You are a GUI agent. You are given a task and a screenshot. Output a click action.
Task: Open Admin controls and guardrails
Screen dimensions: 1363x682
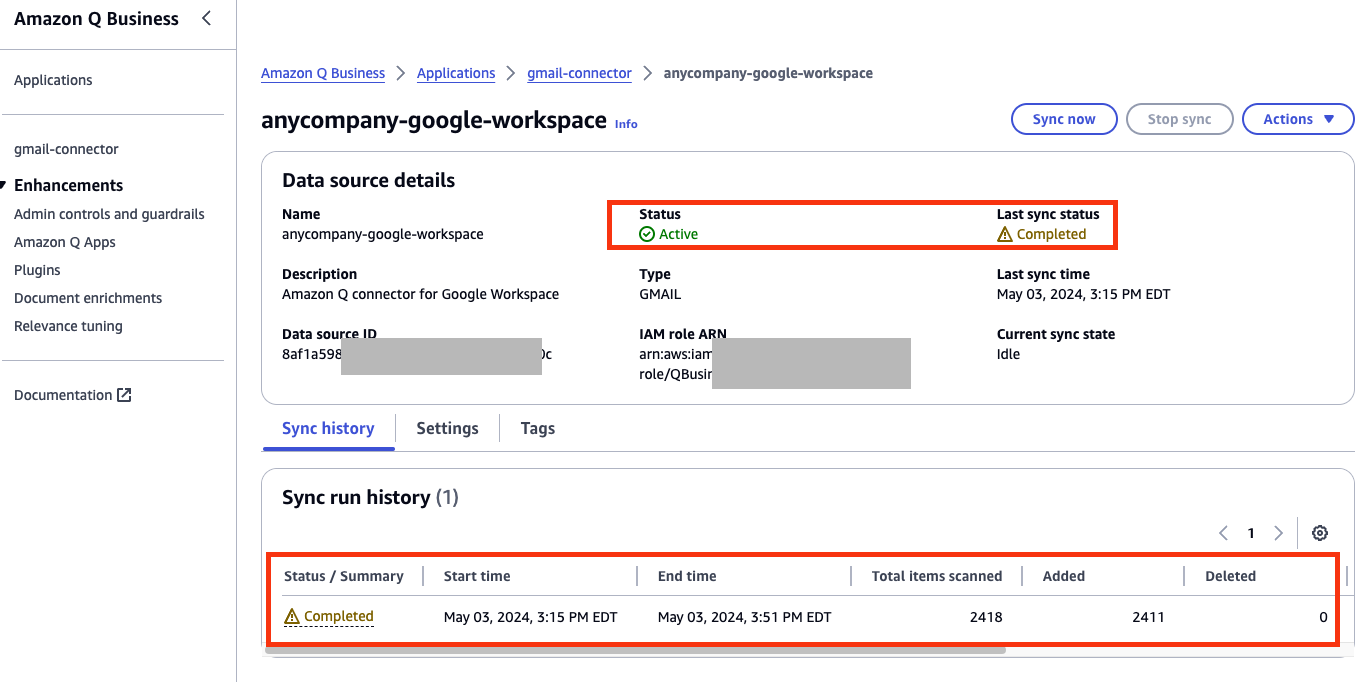click(x=109, y=214)
